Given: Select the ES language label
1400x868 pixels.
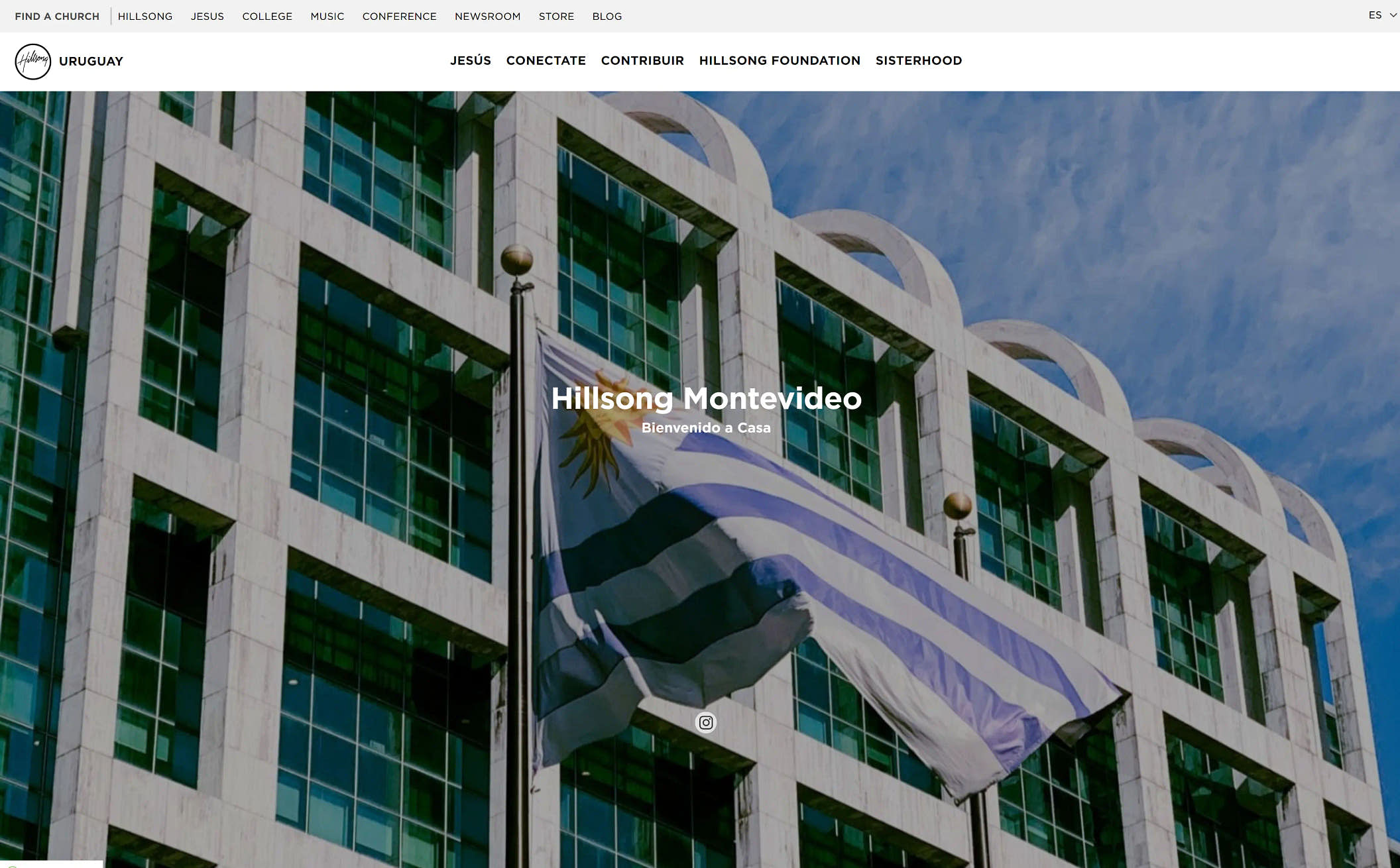Looking at the screenshot, I should pyautogui.click(x=1375, y=15).
